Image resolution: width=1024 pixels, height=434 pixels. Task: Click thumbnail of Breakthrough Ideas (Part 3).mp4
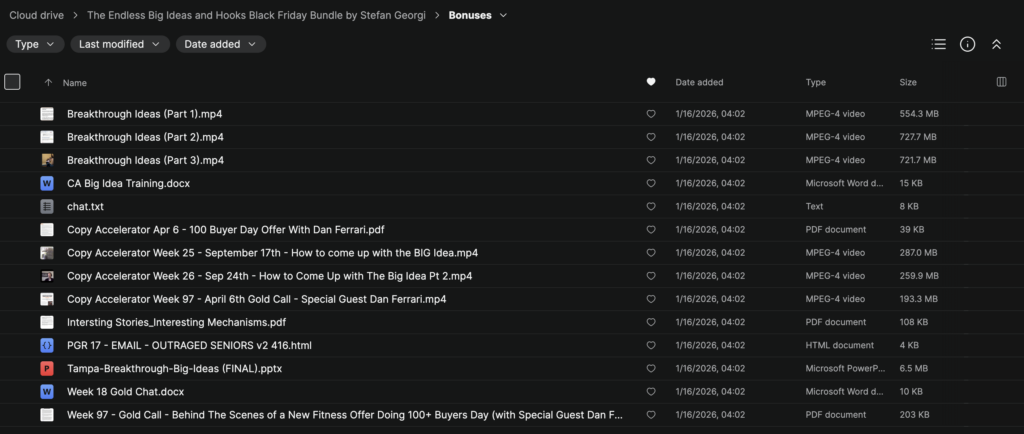click(47, 160)
